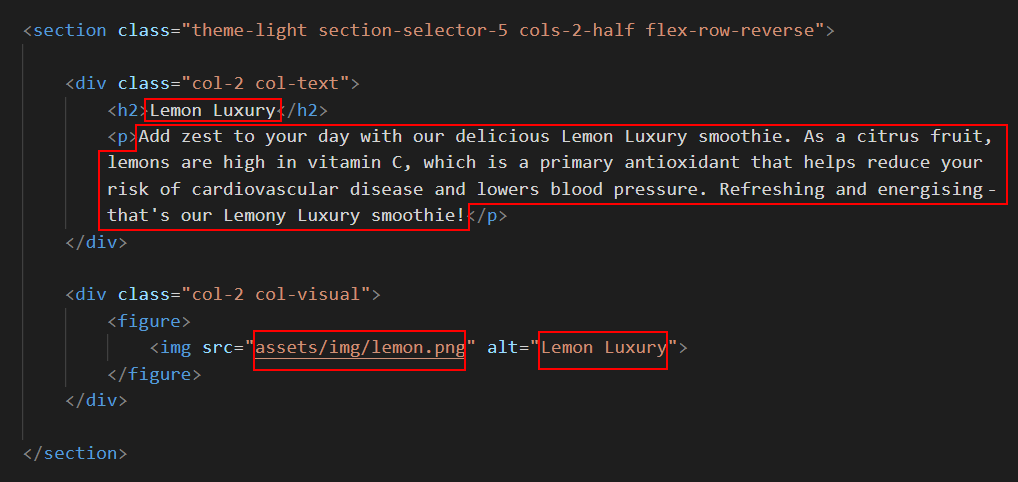Image resolution: width=1018 pixels, height=482 pixels.
Task: Click the closing figure tag
Action: click(155, 375)
